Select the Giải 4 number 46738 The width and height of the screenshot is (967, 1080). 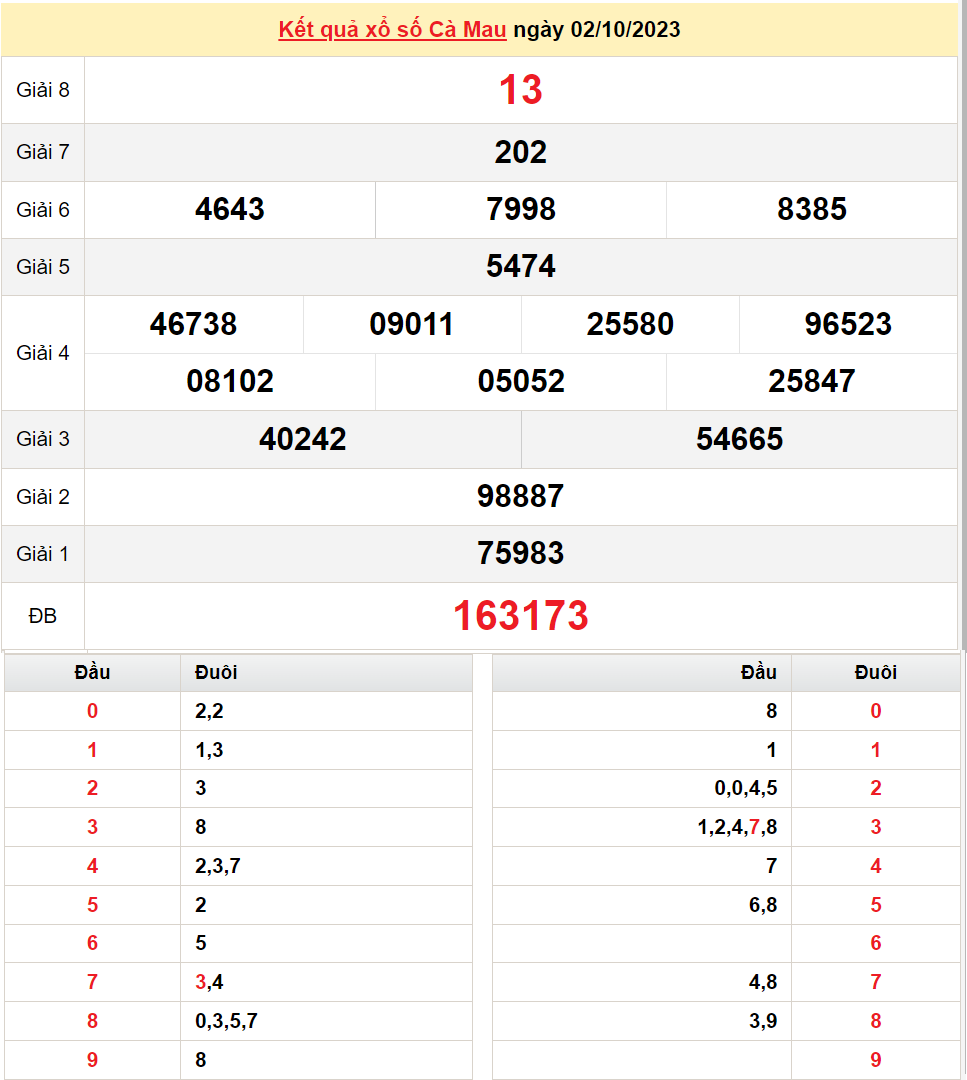(x=193, y=324)
